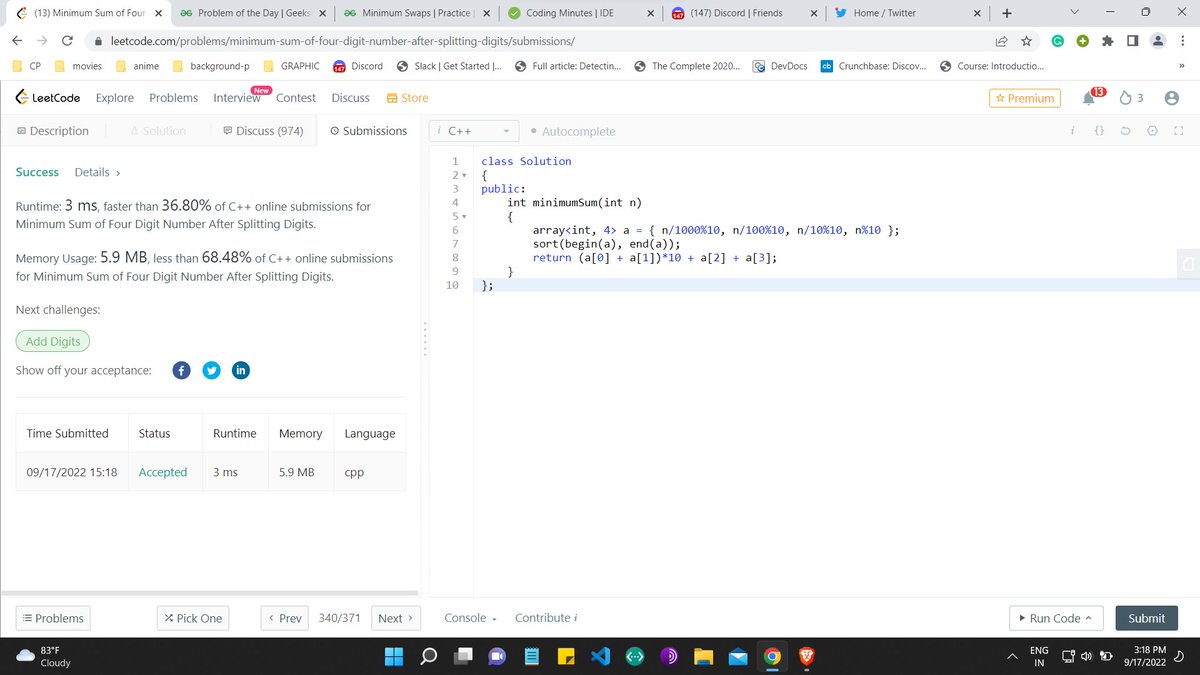Open taskbar search
This screenshot has width=1200, height=675.
coord(428,657)
